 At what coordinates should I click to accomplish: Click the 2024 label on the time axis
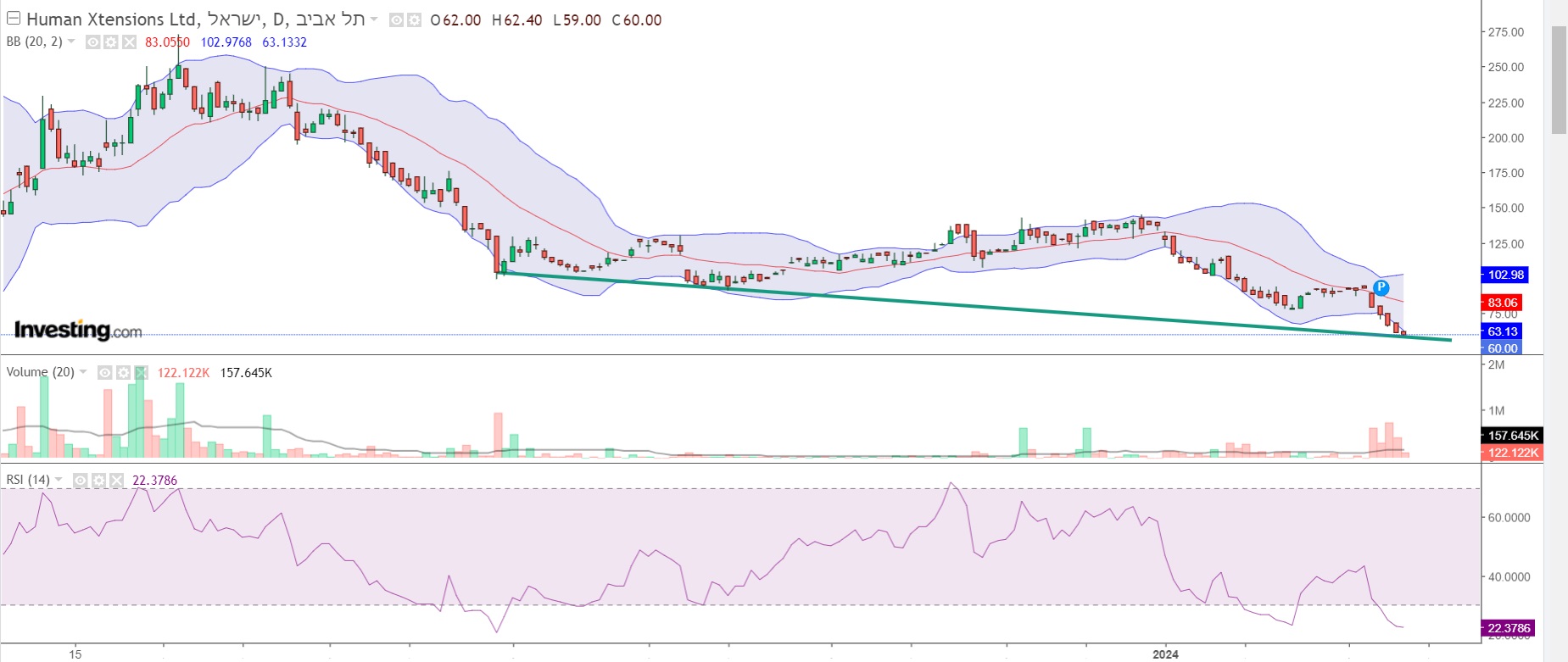(x=1165, y=654)
